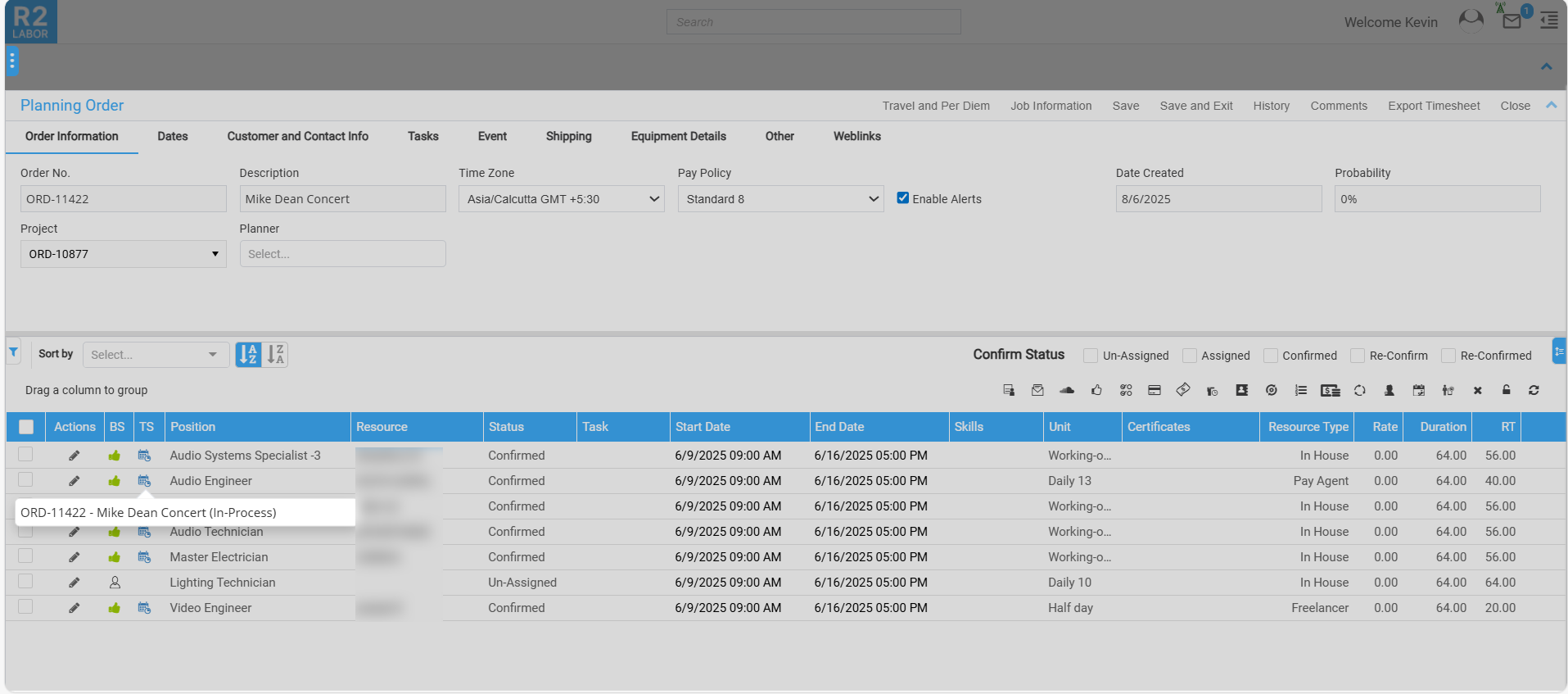Check the Un-Assigned confirm status box
The image size is (1568, 694).
[1091, 356]
